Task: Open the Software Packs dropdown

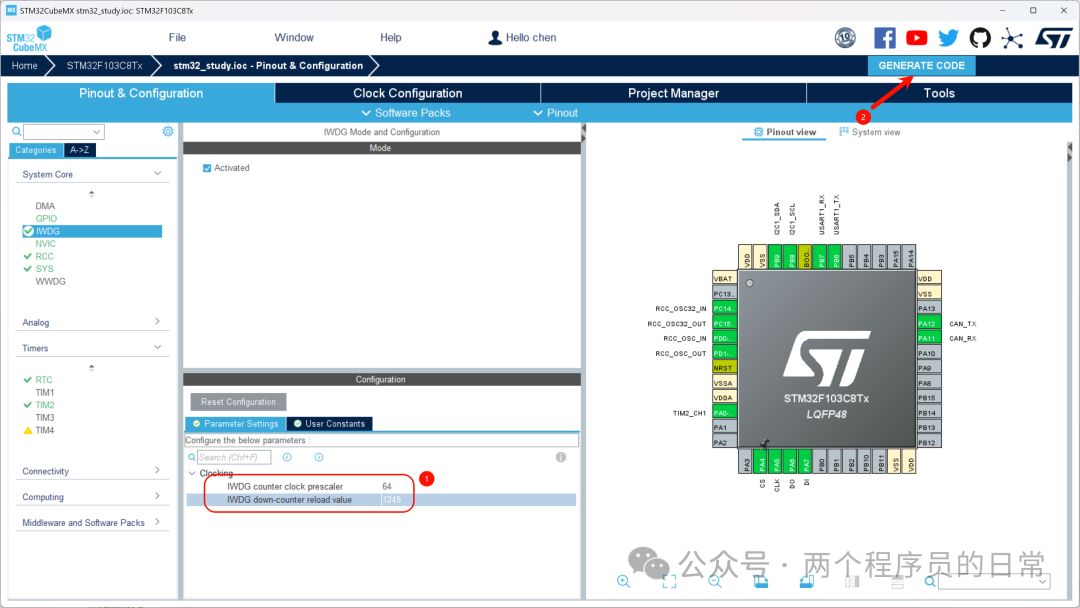Action: [406, 113]
